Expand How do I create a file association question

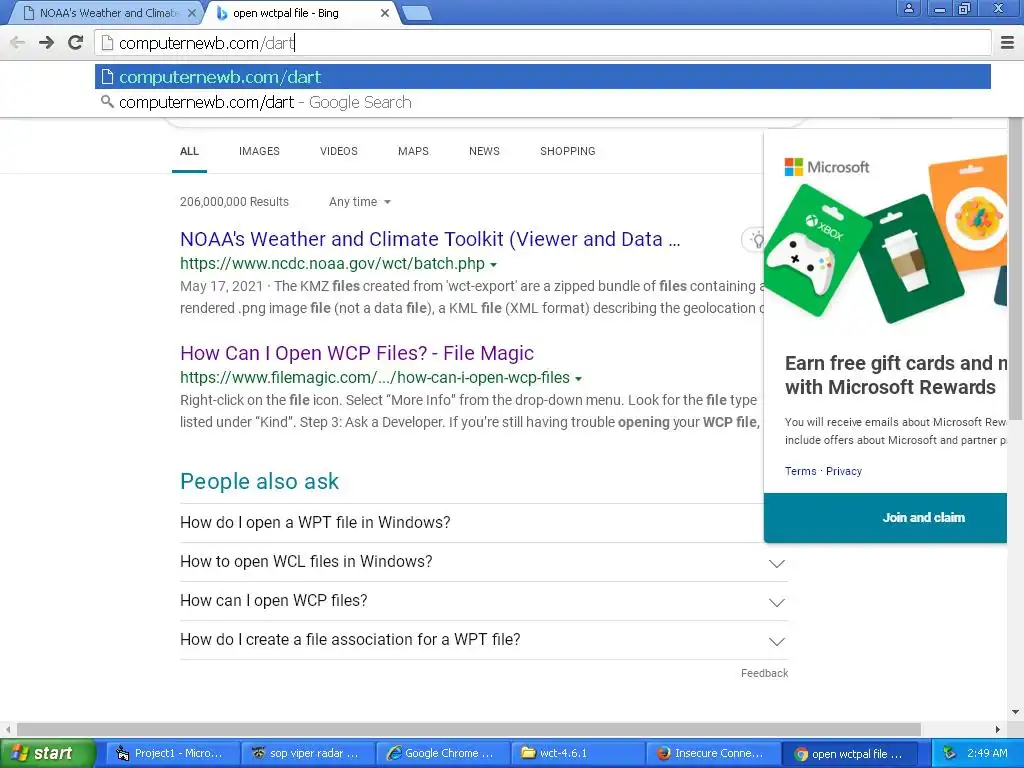pyautogui.click(x=484, y=639)
